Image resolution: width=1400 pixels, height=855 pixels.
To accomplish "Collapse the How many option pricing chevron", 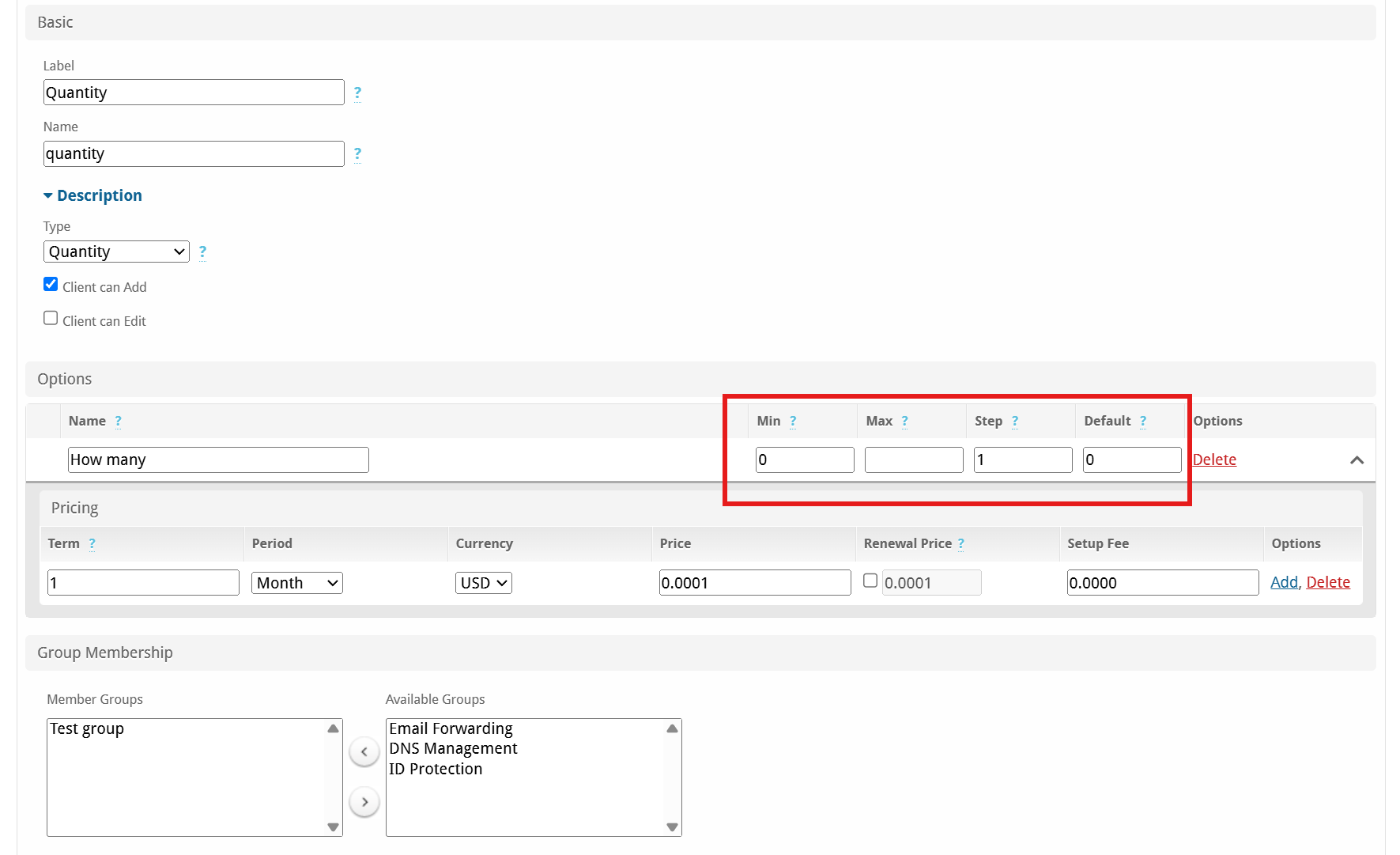I will point(1357,460).
